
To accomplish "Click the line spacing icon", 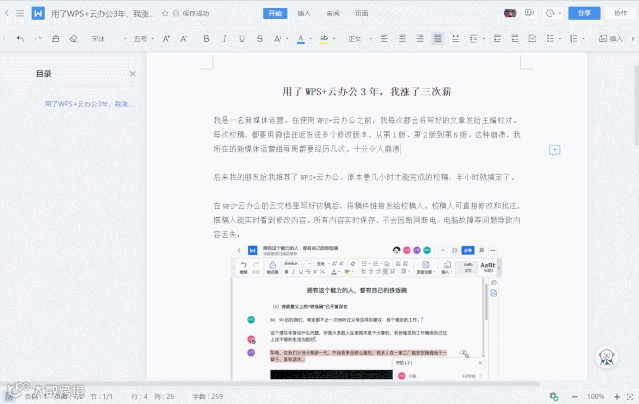I will (x=474, y=39).
